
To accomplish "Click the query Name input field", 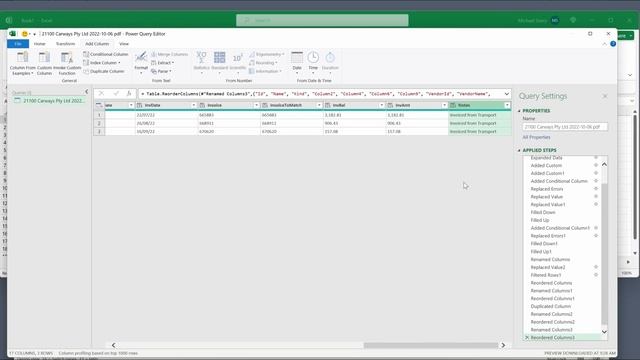I will pyautogui.click(x=565, y=127).
